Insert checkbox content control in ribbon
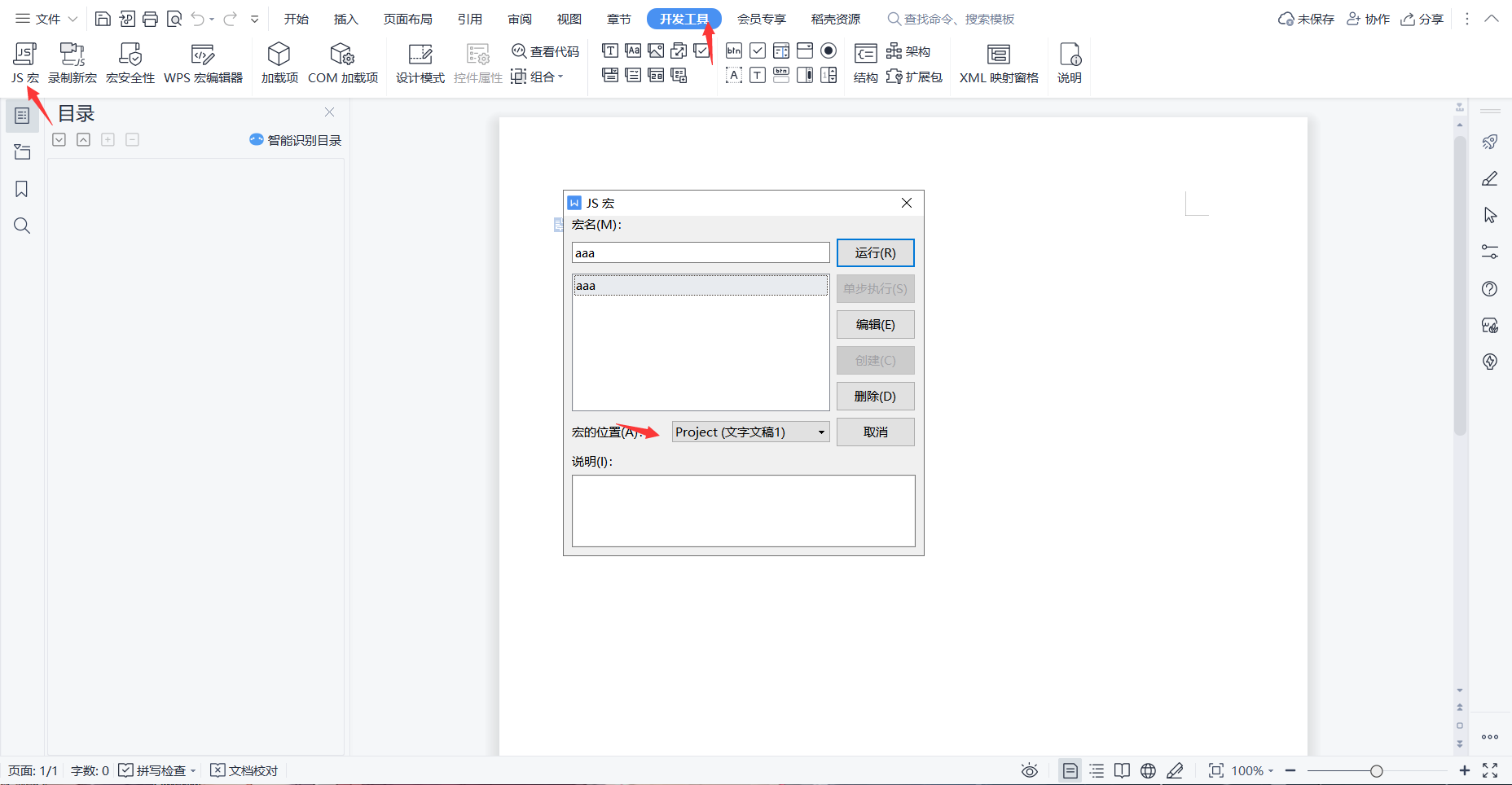 701,50
